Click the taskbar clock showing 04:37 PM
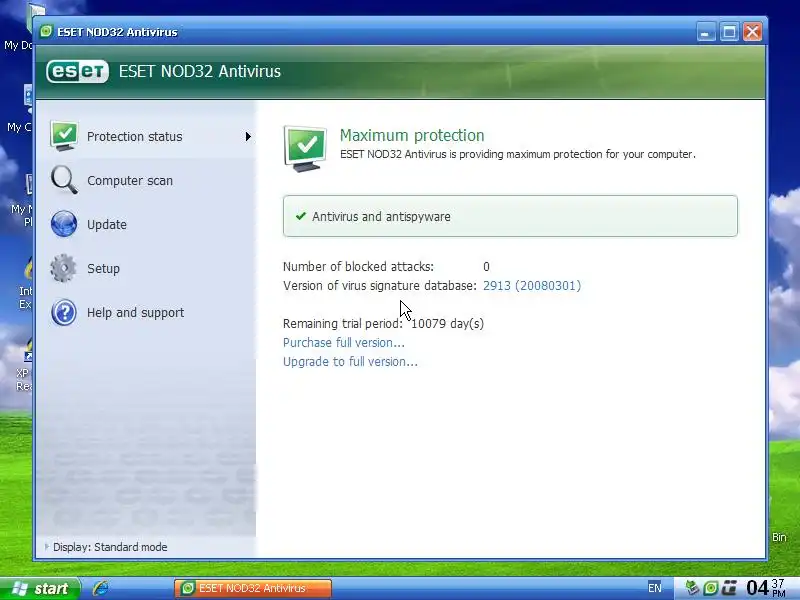This screenshot has height=600, width=800. coord(766,588)
